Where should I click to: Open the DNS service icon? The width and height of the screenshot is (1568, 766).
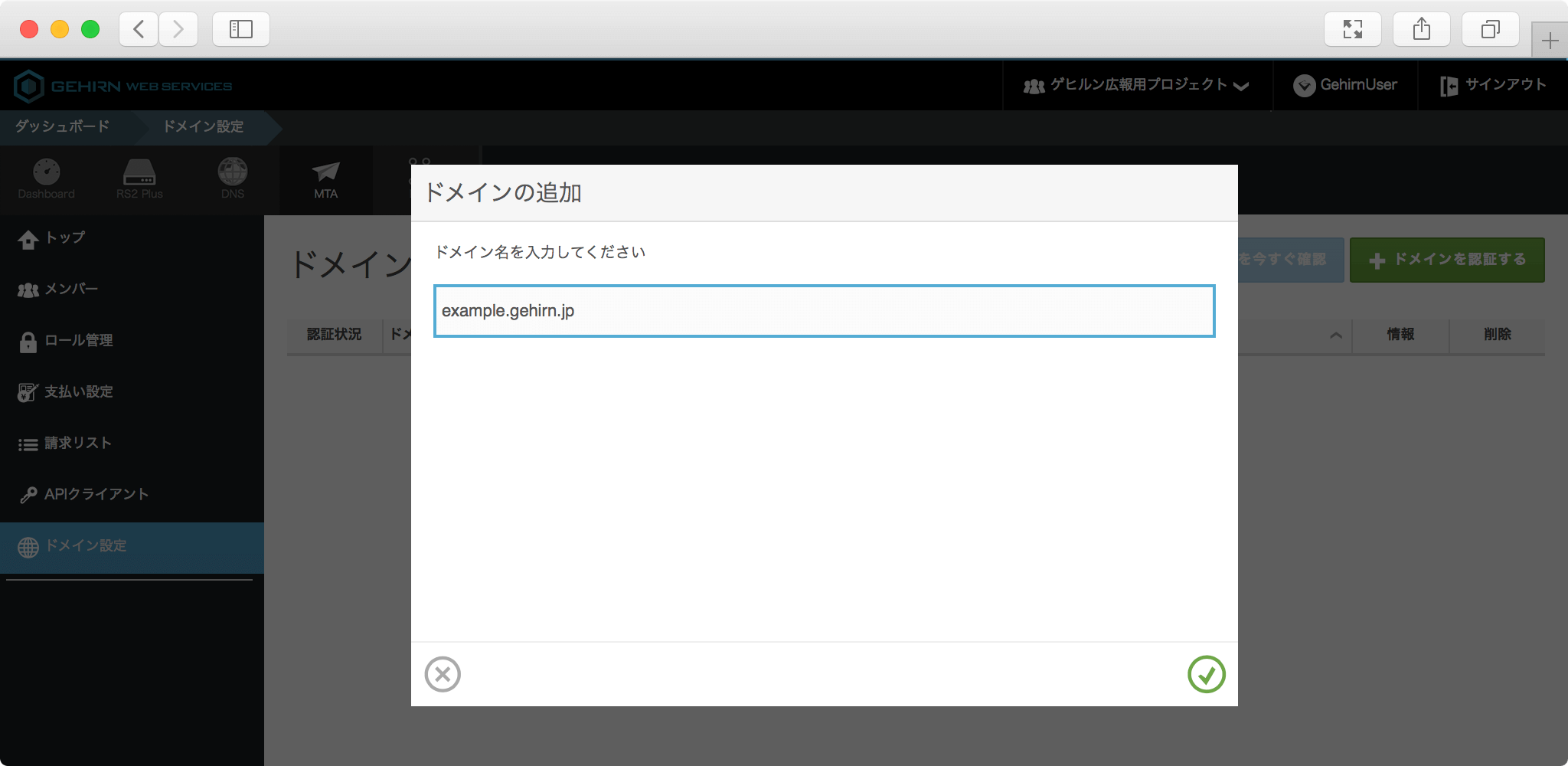click(233, 179)
